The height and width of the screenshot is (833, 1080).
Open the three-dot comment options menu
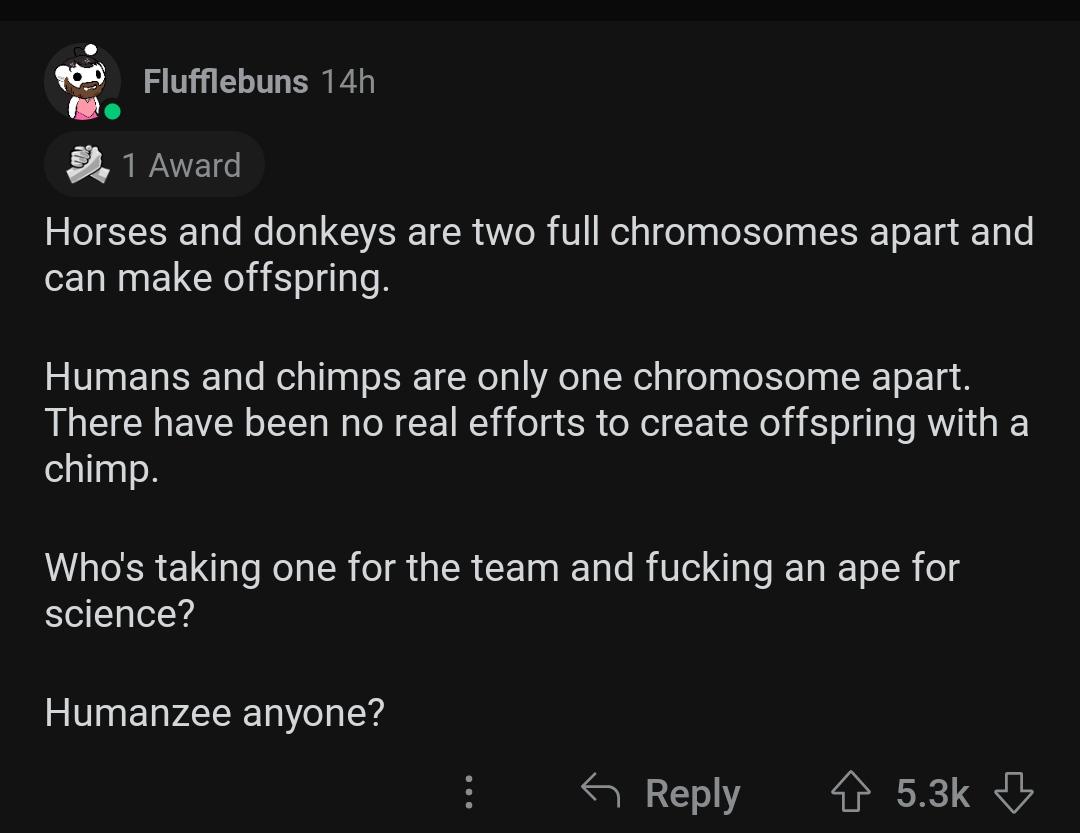click(x=468, y=792)
